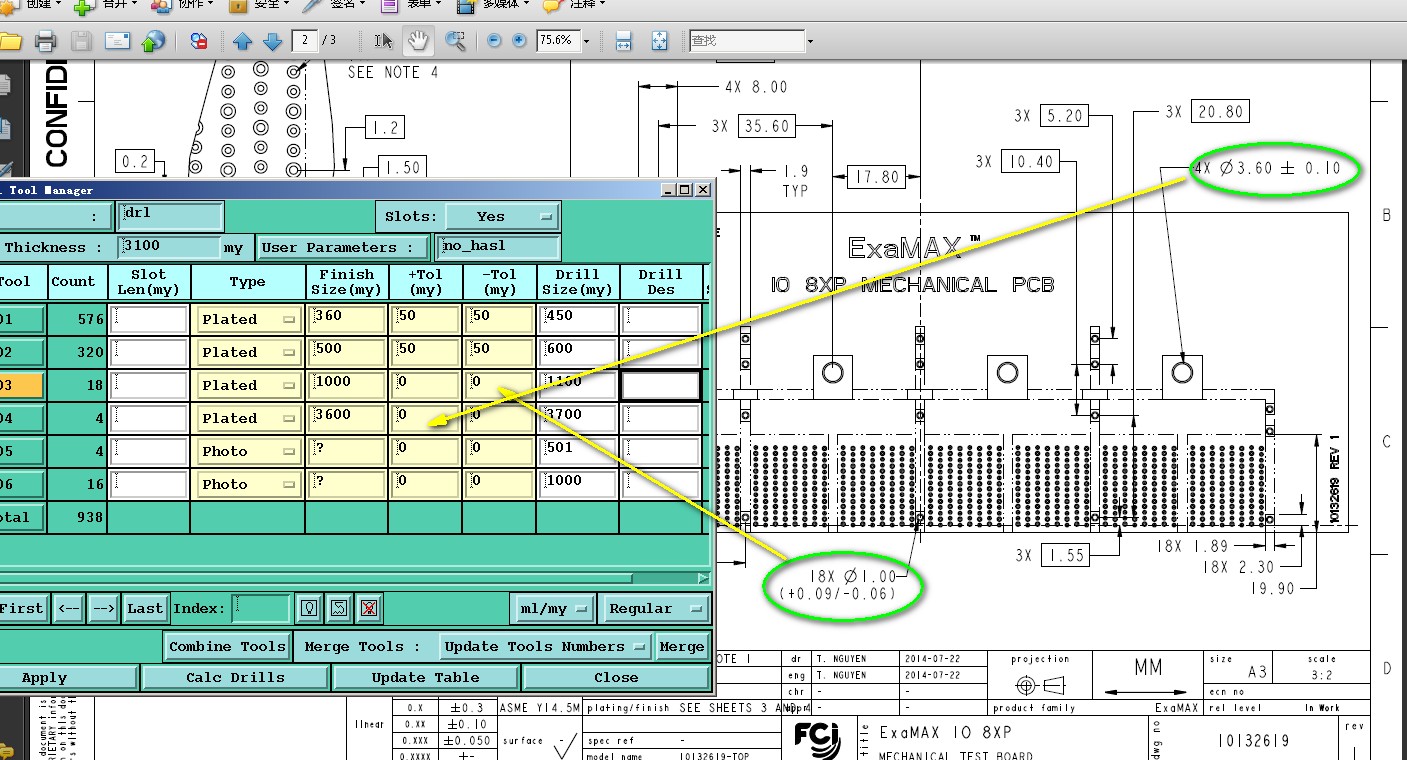Click the Index input field
Viewport: 1407px width, 760px height.
click(x=261, y=608)
